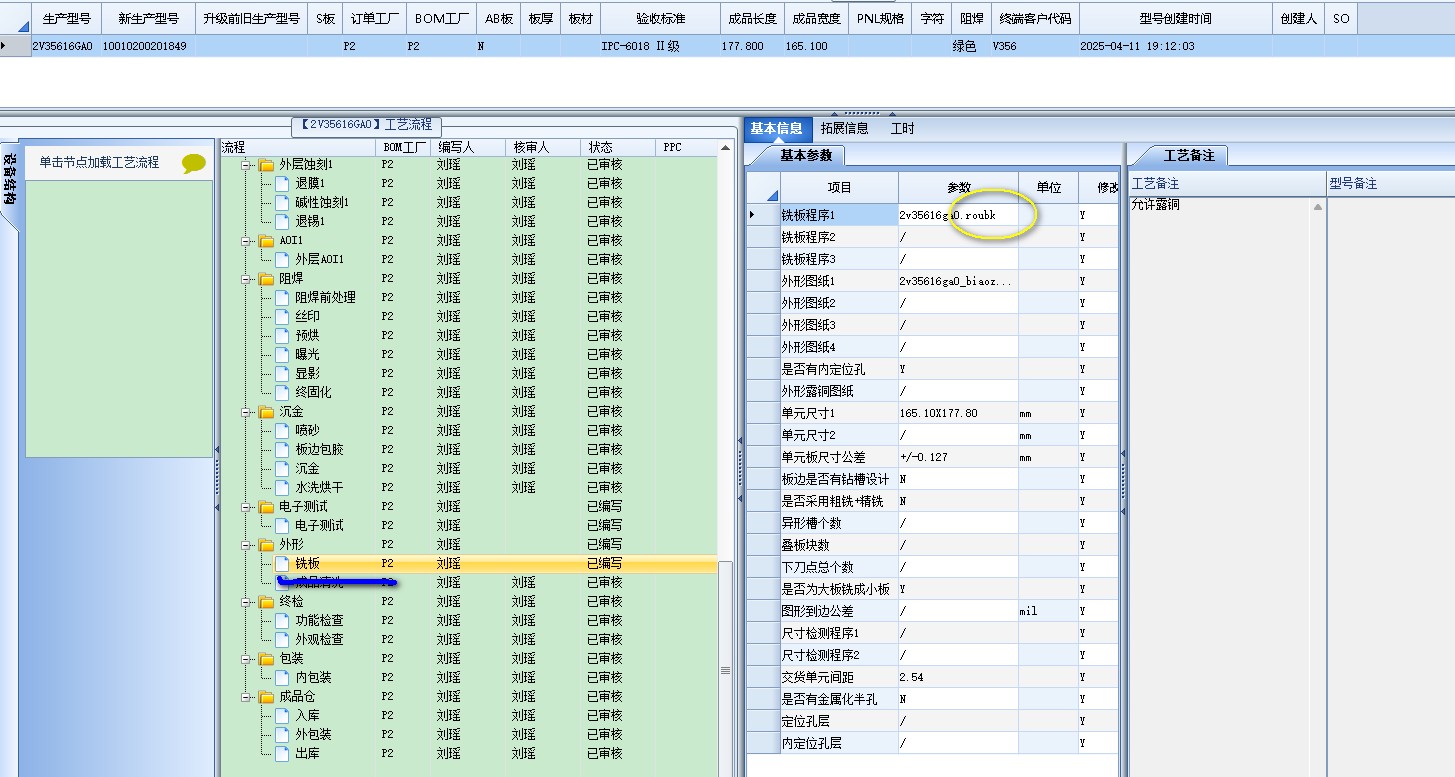Collapse the 电子测试 group tree node
Screen dimensions: 1455x777
coord(247,506)
